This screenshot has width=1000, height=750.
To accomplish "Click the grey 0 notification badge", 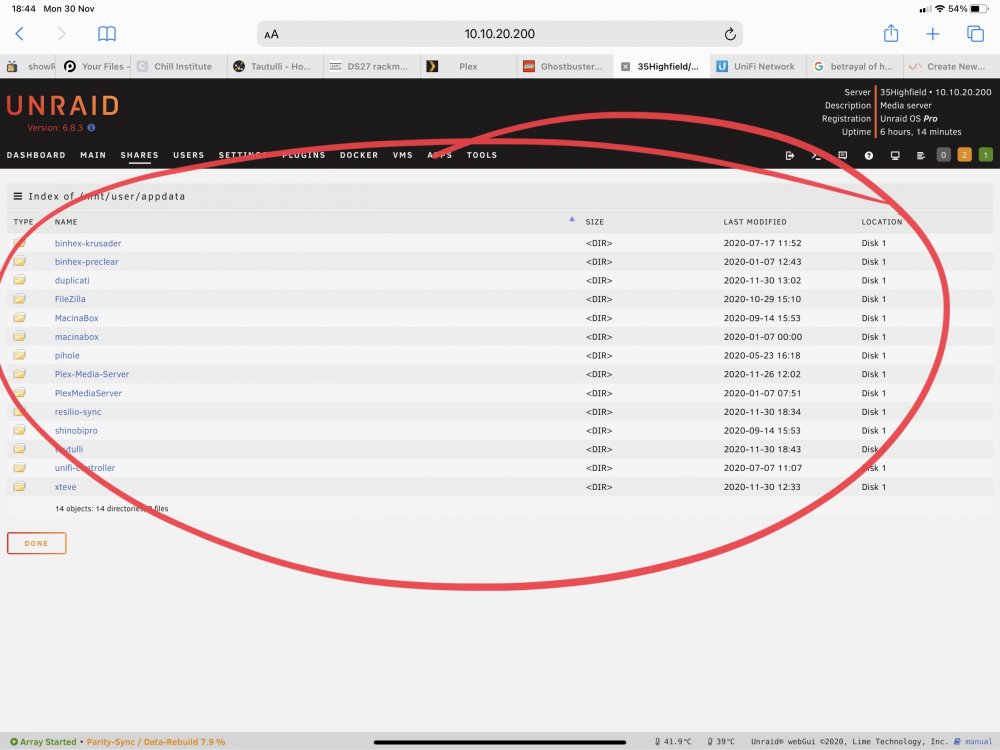I will (943, 154).
